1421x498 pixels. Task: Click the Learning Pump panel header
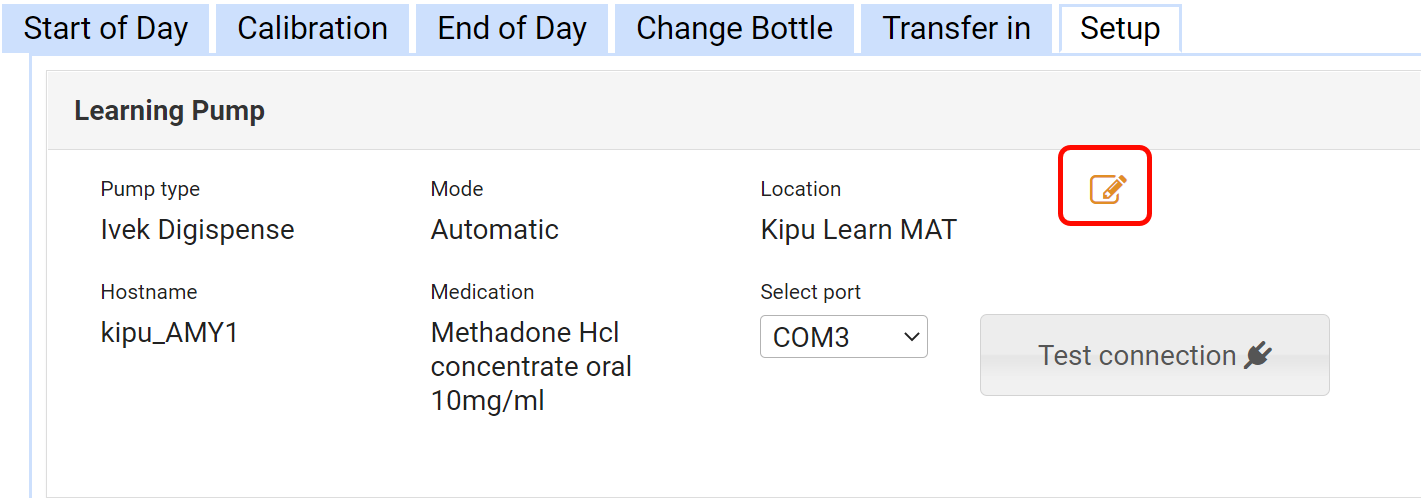tap(170, 110)
